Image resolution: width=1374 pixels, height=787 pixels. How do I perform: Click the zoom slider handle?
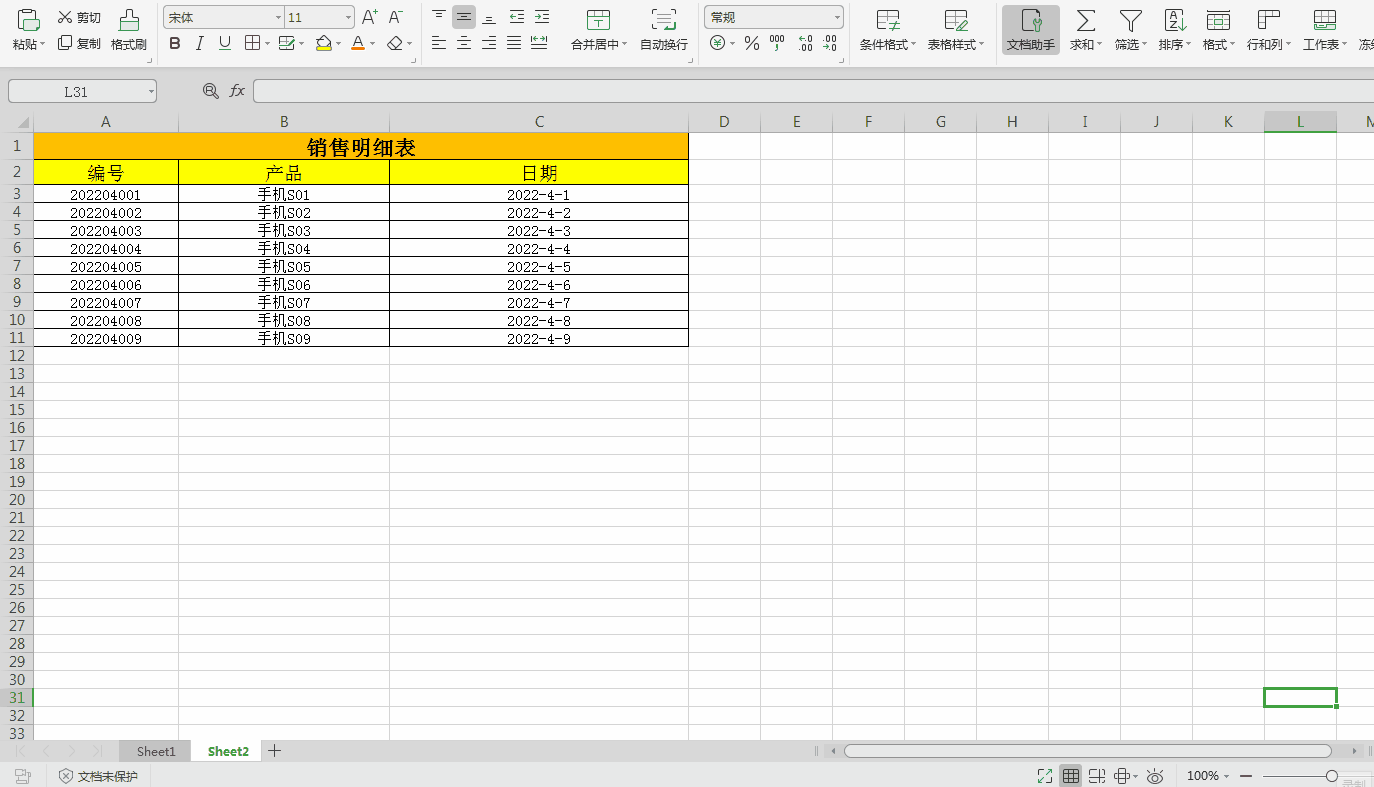point(1331,776)
